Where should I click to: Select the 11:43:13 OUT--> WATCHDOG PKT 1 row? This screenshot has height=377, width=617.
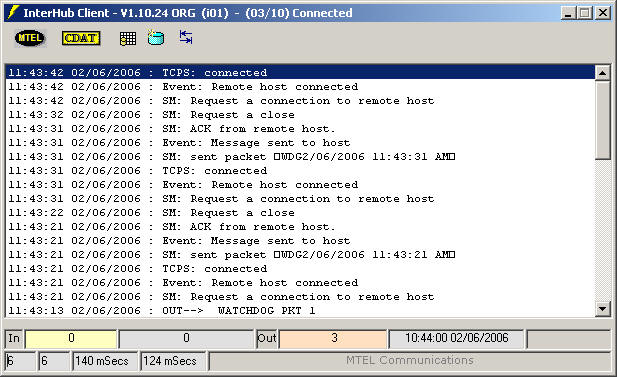(300, 310)
